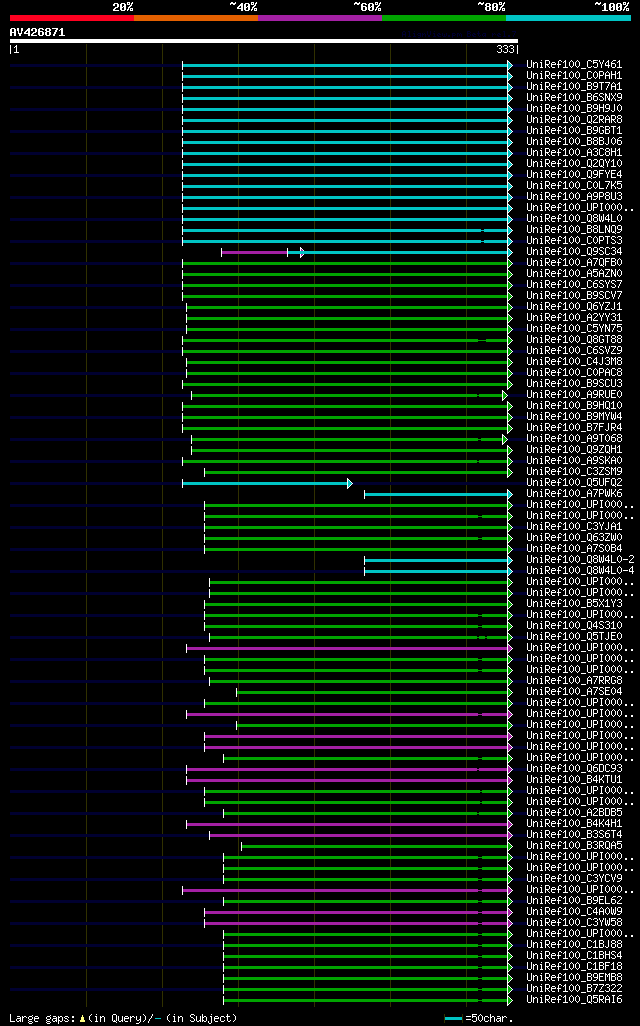Image resolution: width=640 pixels, height=1026 pixels.
Task: Click the UniRef100_C5YN75 entry
Action: click(x=574, y=328)
